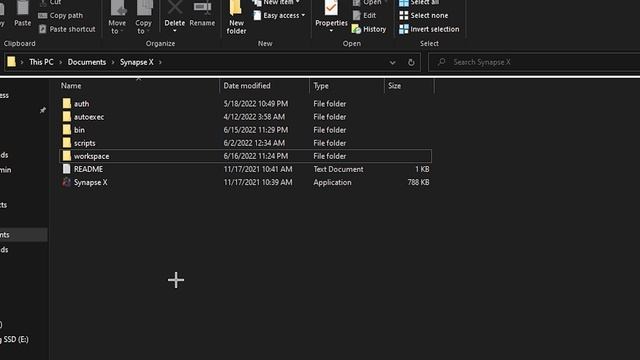The width and height of the screenshot is (640, 360).
Task: Create a New folder
Action: (236, 18)
